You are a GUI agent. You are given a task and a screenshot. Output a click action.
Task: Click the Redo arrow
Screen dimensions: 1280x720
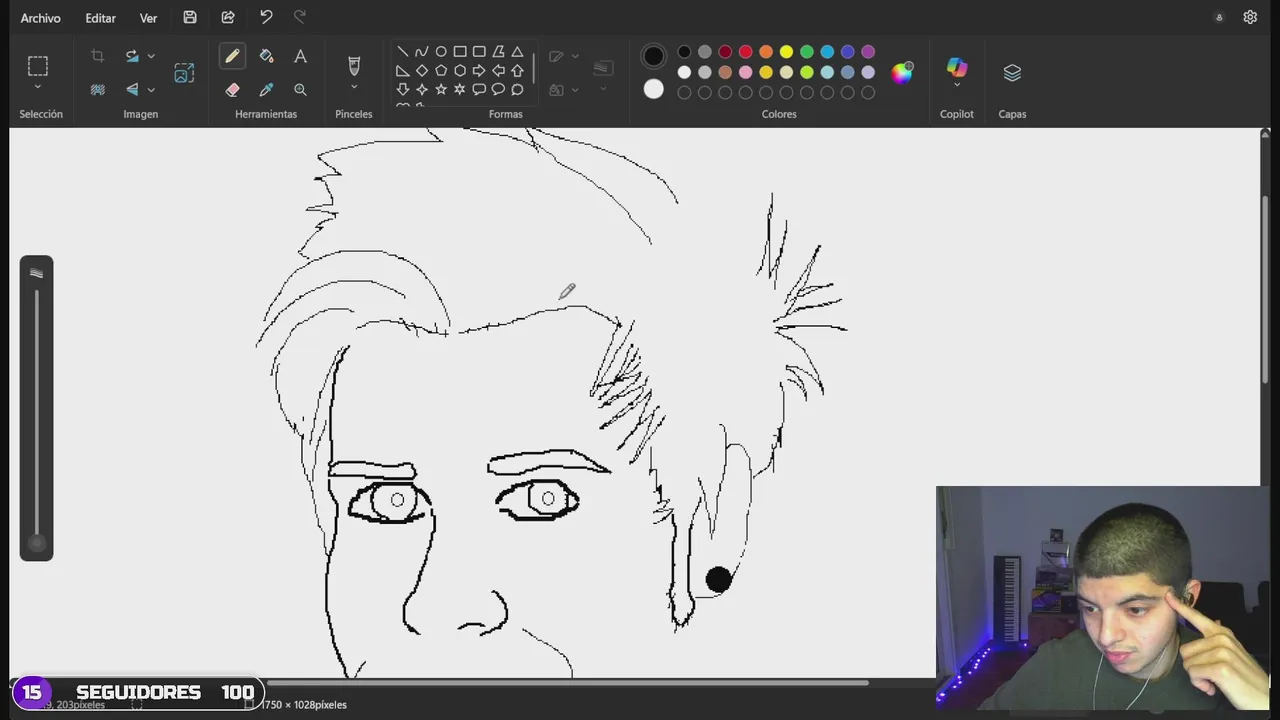pyautogui.click(x=300, y=17)
